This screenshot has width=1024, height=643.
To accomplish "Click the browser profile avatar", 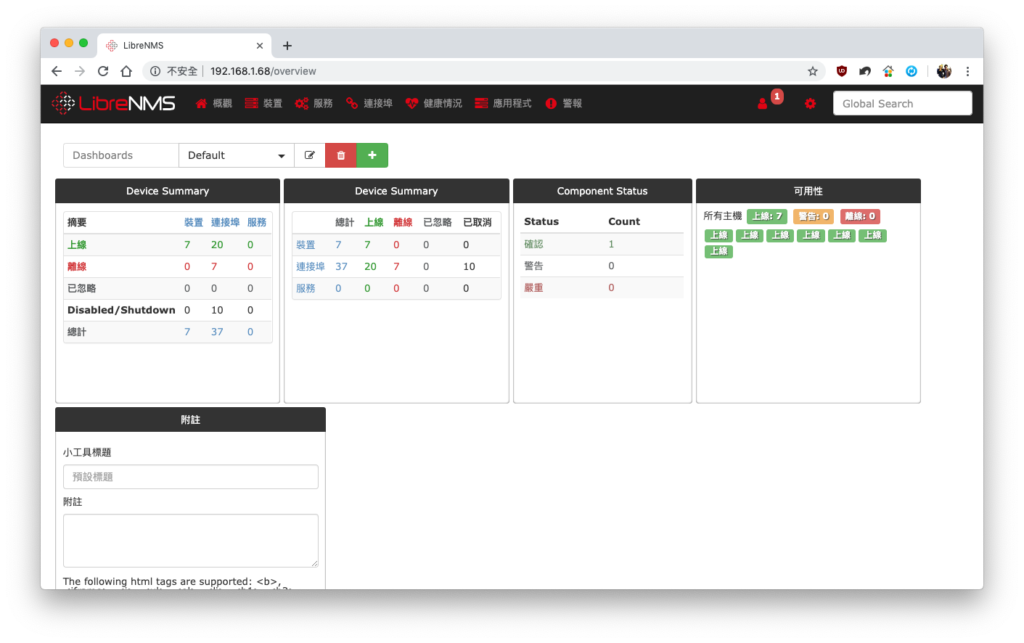I will (x=944, y=71).
